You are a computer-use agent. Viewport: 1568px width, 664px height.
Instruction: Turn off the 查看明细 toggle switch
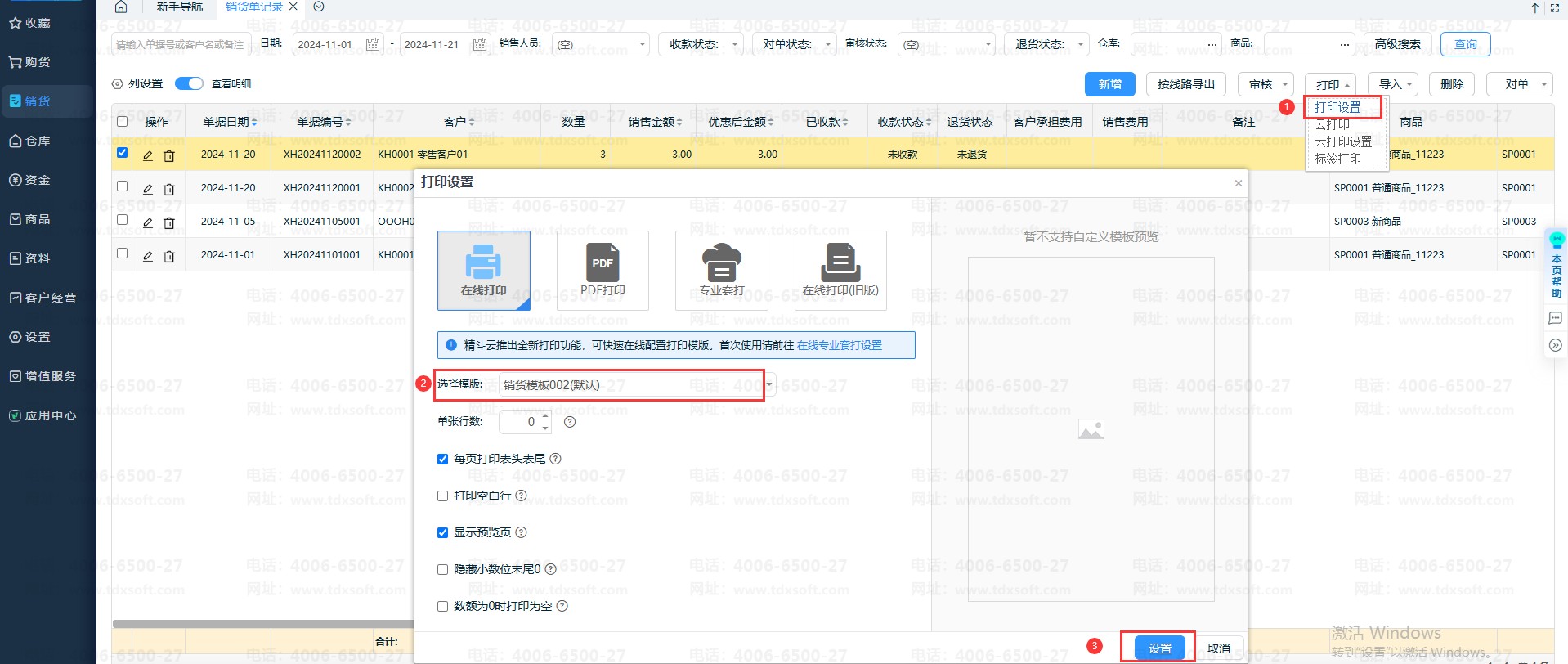pyautogui.click(x=189, y=84)
